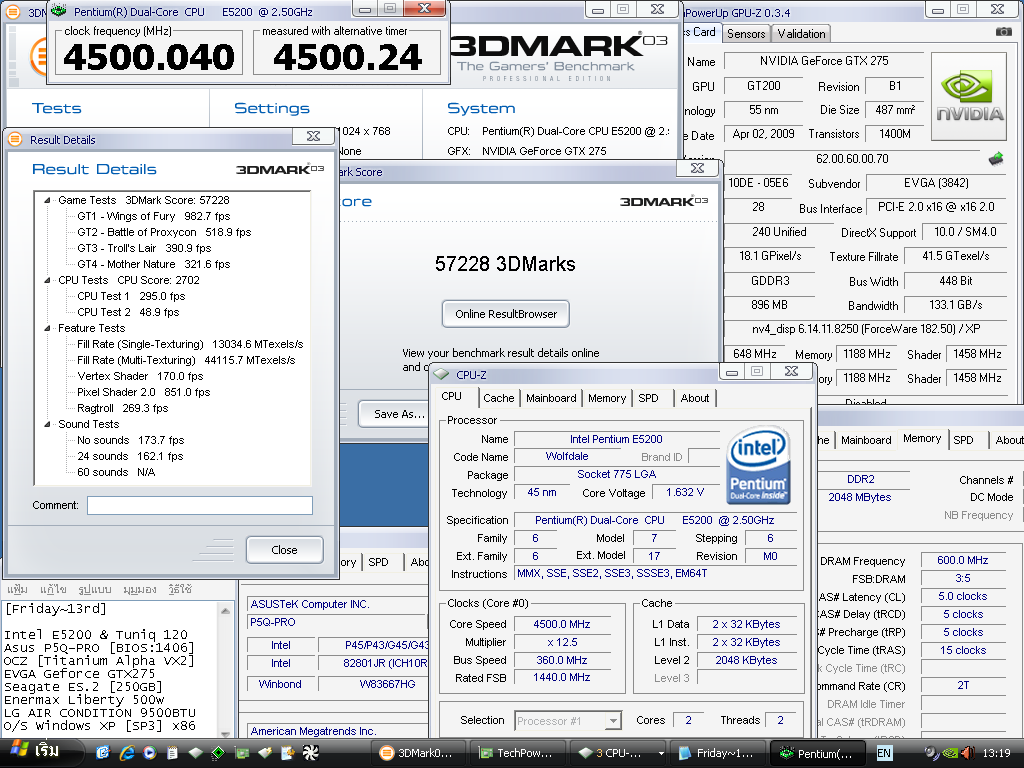Viewport: 1024px width, 768px height.
Task: Click the system clock showing 13:19
Action: [996, 753]
